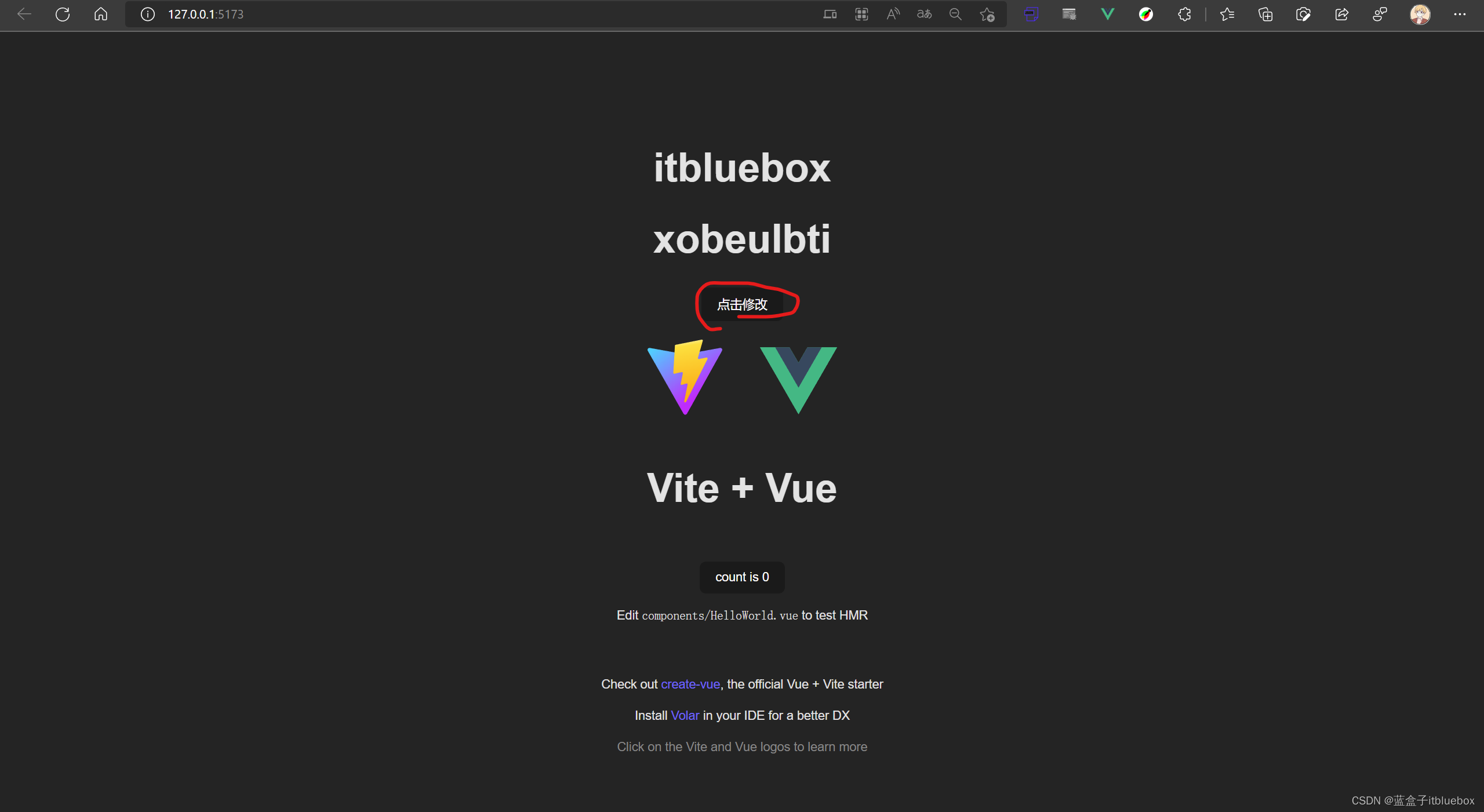Click the 'count is 0' button
The width and height of the screenshot is (1484, 812).
[x=742, y=577]
